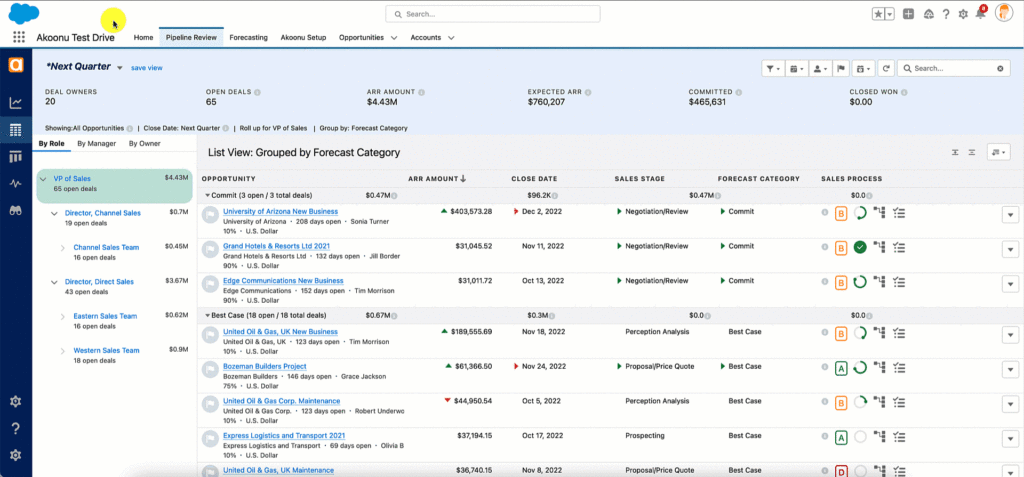Screen dimensions: 1024x477
Task: Click the notifications bell icon
Action: pos(980,14)
